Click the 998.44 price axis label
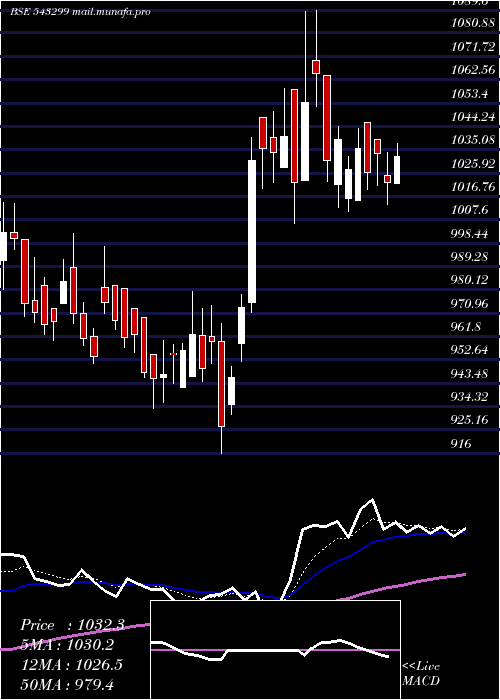 tap(469, 233)
